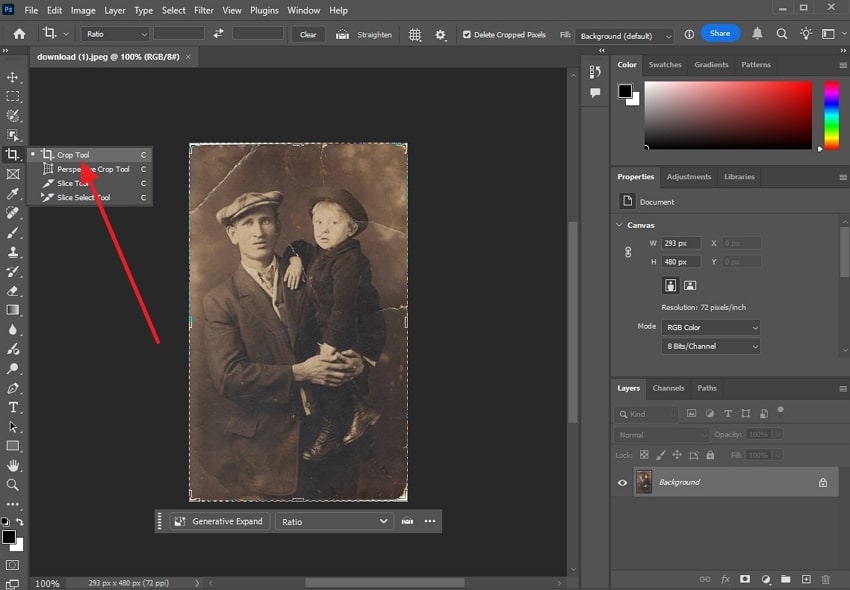Screen dimensions: 850x590
Task: Select the Move tool
Action: tap(12, 77)
